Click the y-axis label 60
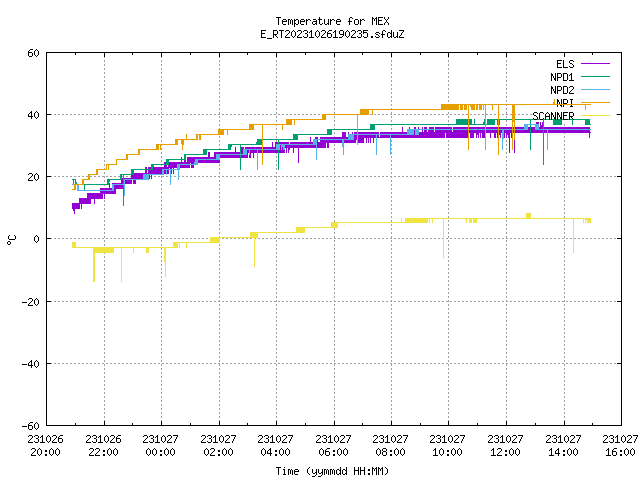The height and width of the screenshot is (480, 640). tap(33, 53)
